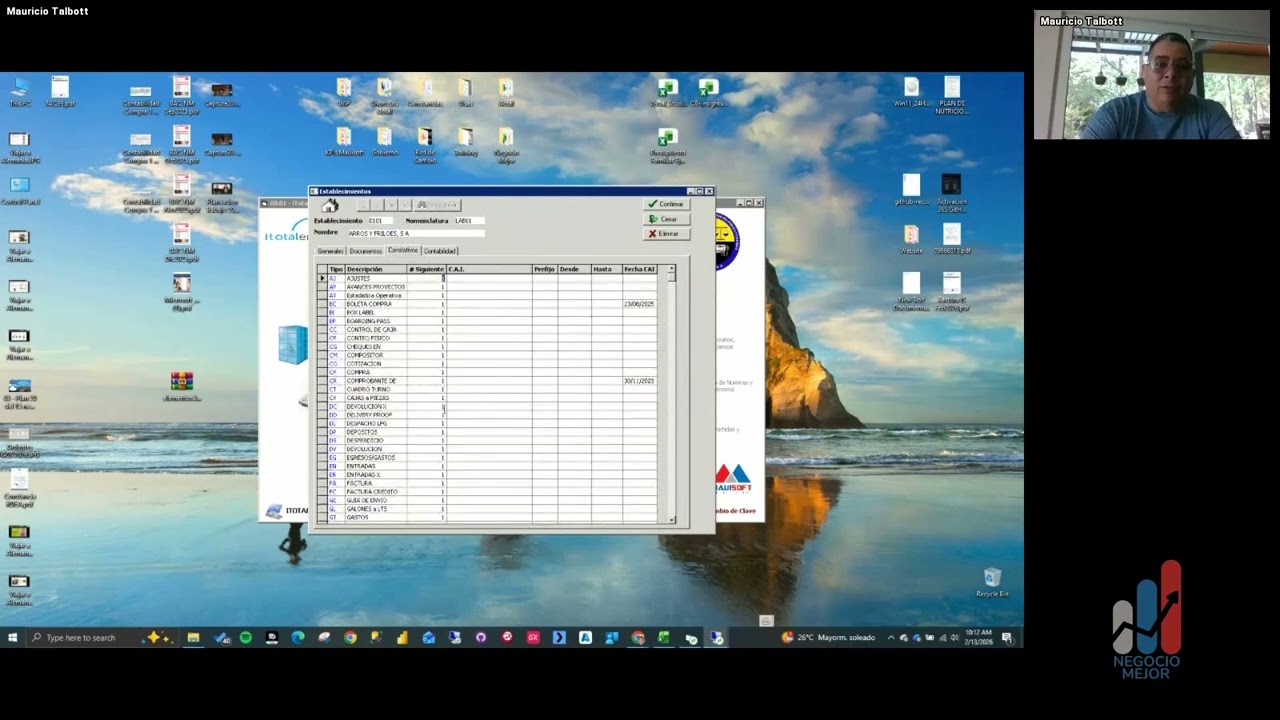
Task: Click the grid scrollbar down arrow
Action: (x=672, y=519)
